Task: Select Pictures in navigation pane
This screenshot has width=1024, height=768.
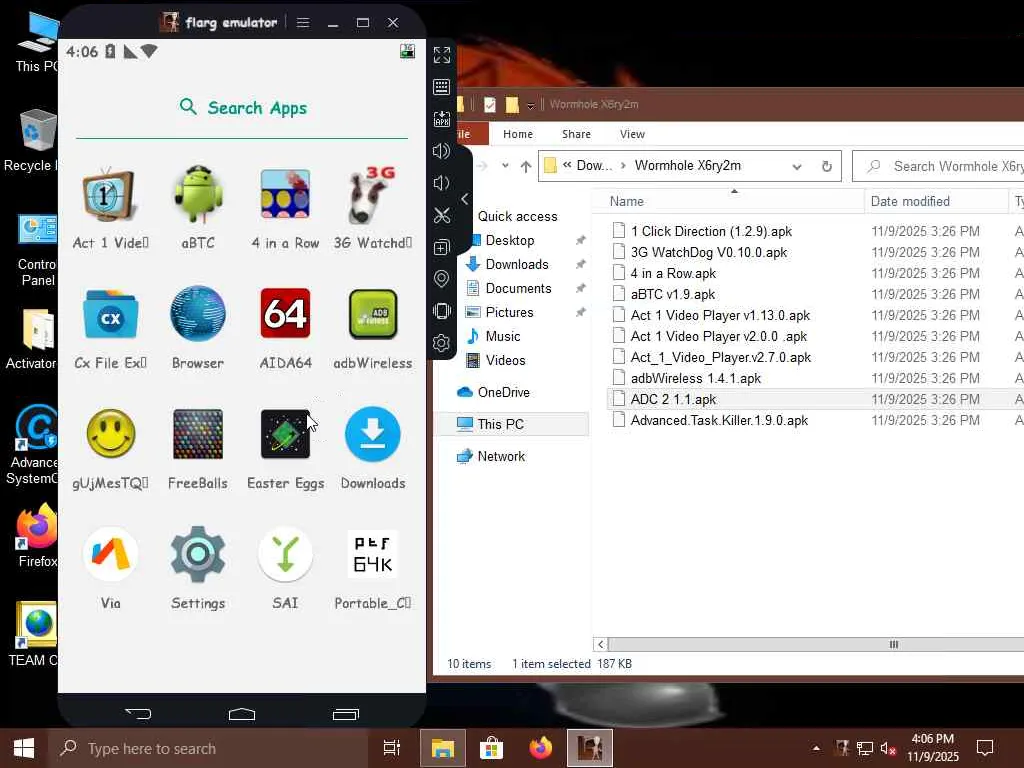Action: click(509, 312)
